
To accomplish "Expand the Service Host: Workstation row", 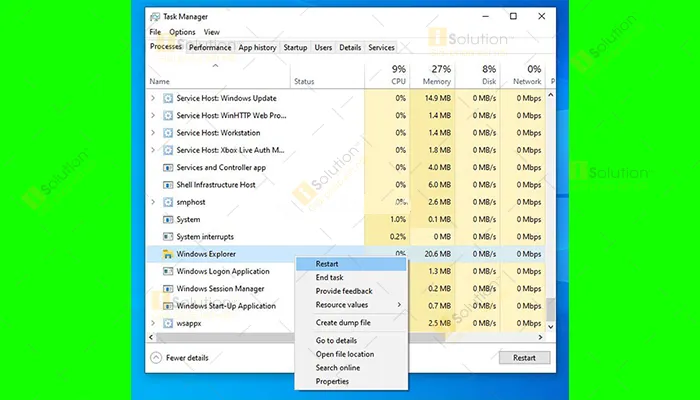I will pos(153,133).
